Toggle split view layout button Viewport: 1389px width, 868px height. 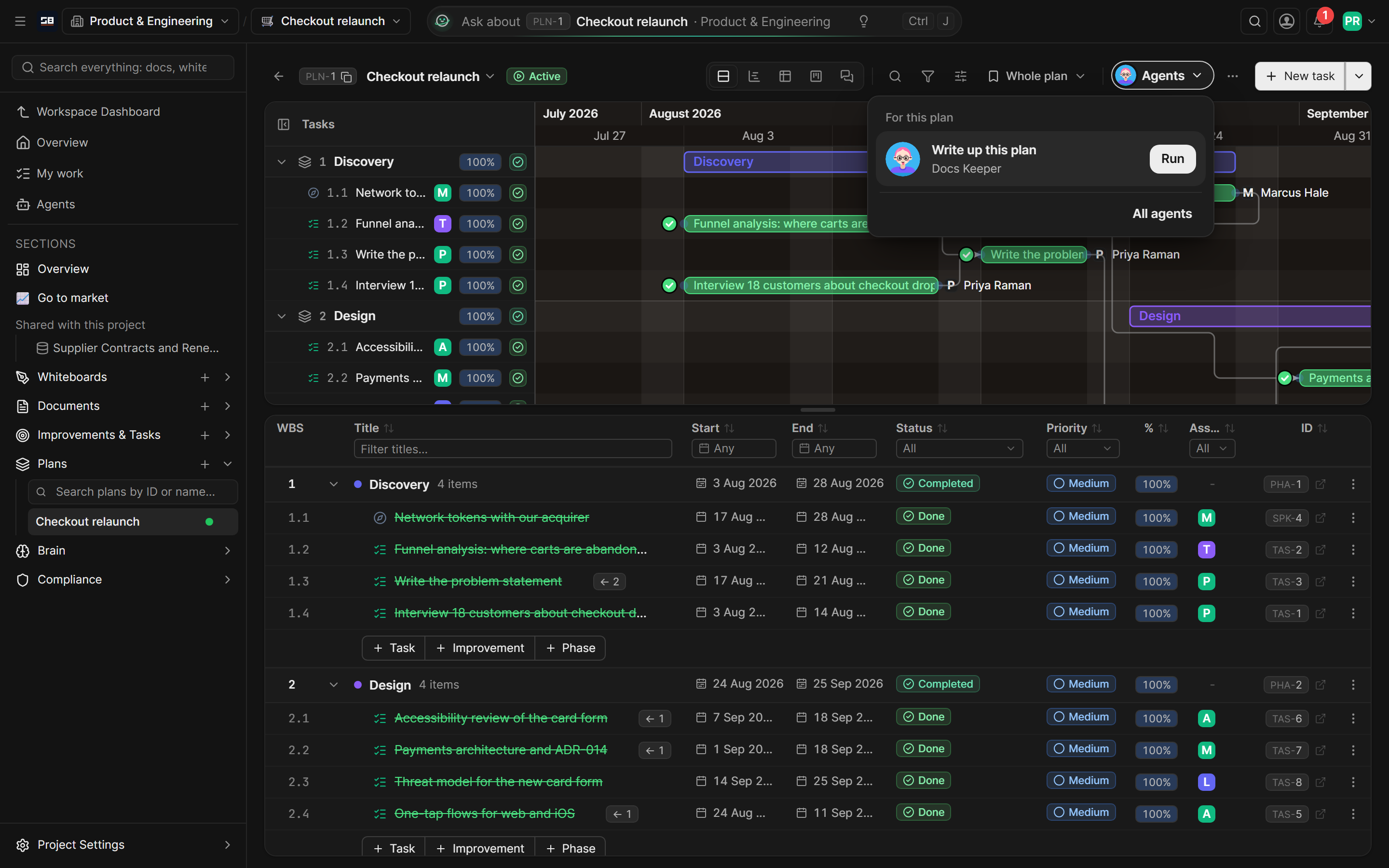click(x=723, y=76)
